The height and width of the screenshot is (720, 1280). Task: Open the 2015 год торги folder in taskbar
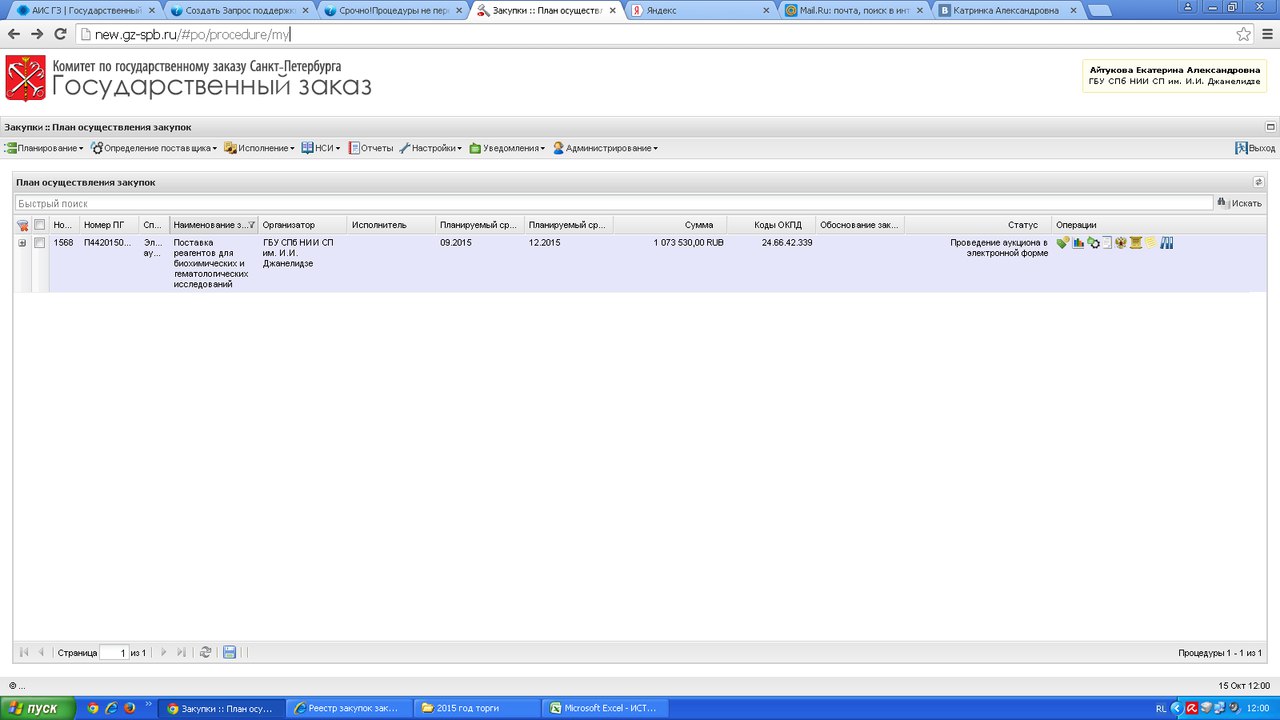[478, 708]
